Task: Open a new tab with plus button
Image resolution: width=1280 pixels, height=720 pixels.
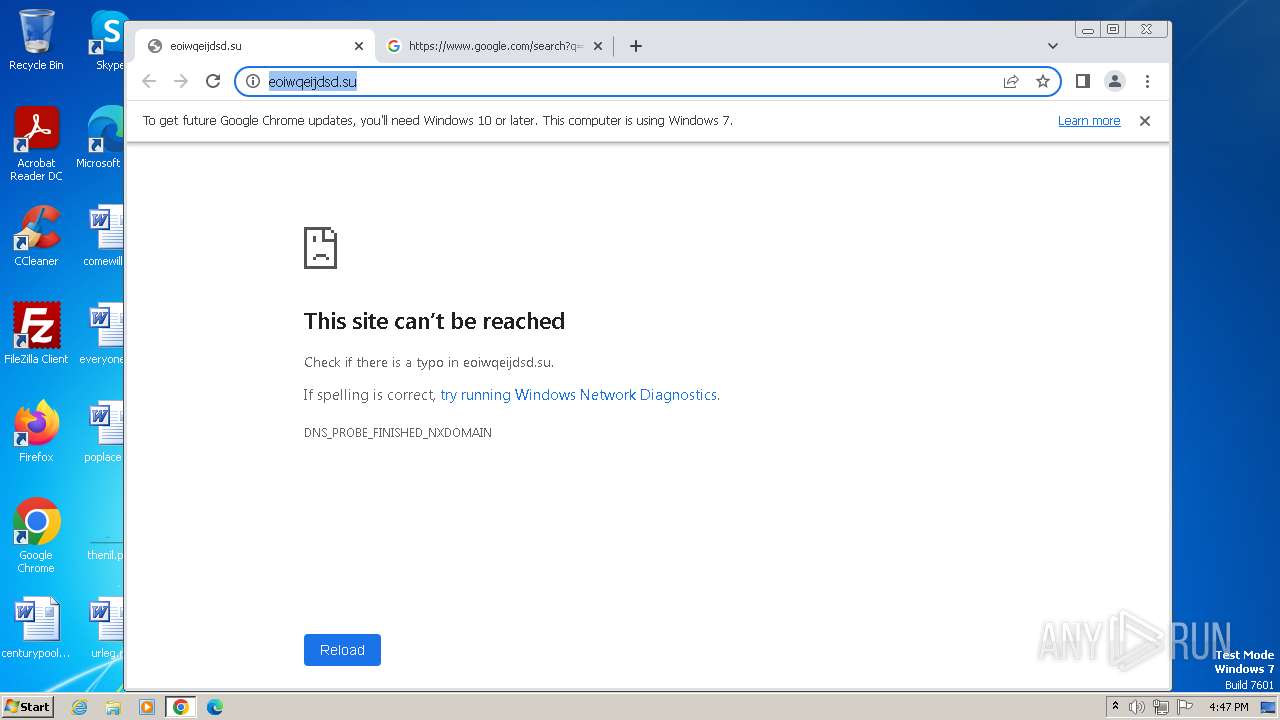Action: [x=636, y=46]
